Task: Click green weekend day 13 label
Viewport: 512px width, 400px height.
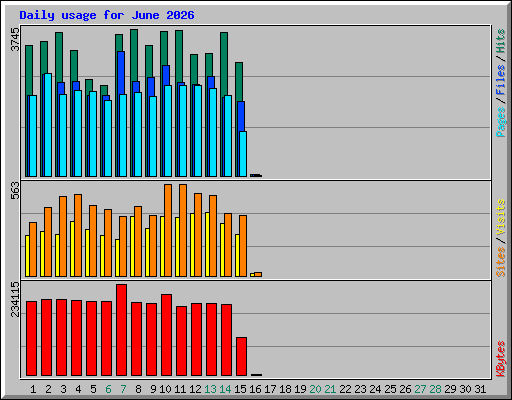Action: pos(210,389)
